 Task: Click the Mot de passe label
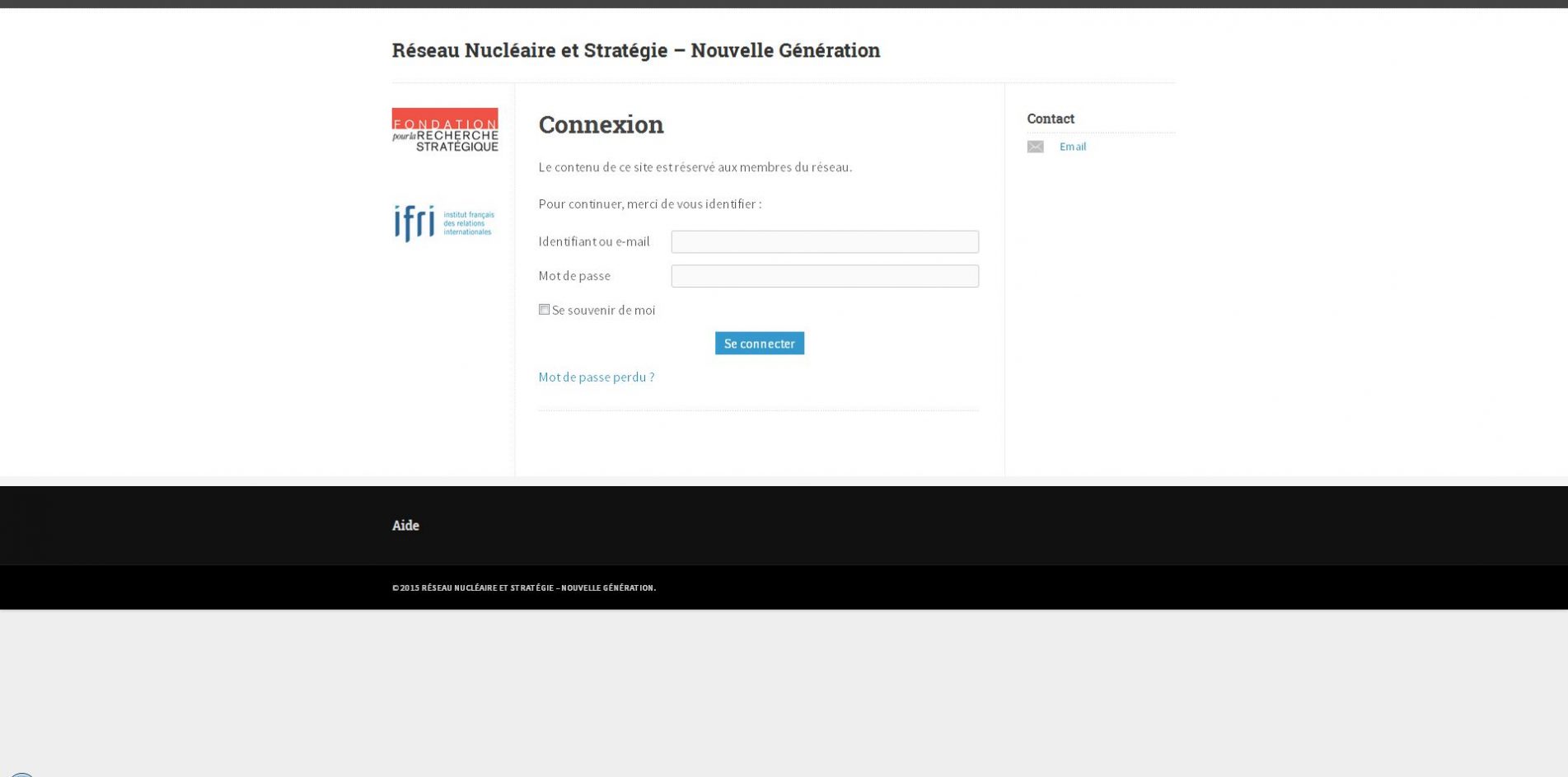[x=574, y=276]
